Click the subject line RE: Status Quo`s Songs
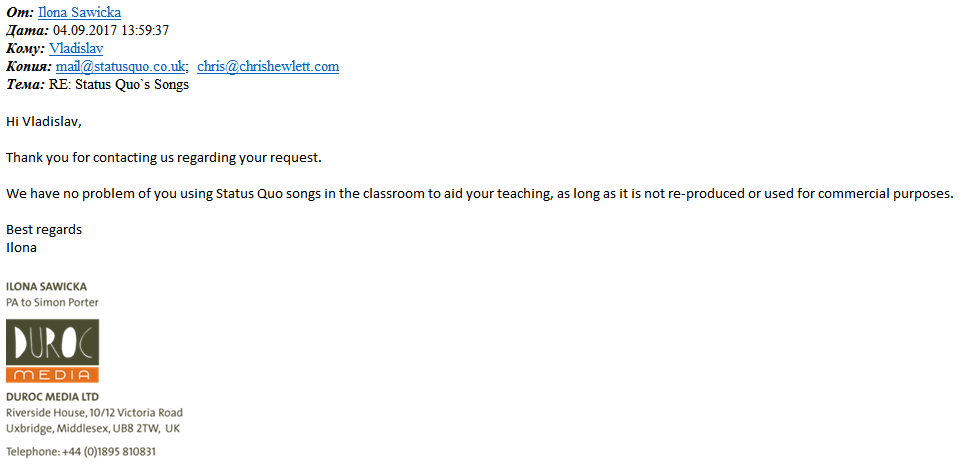972x469 pixels. click(x=119, y=85)
